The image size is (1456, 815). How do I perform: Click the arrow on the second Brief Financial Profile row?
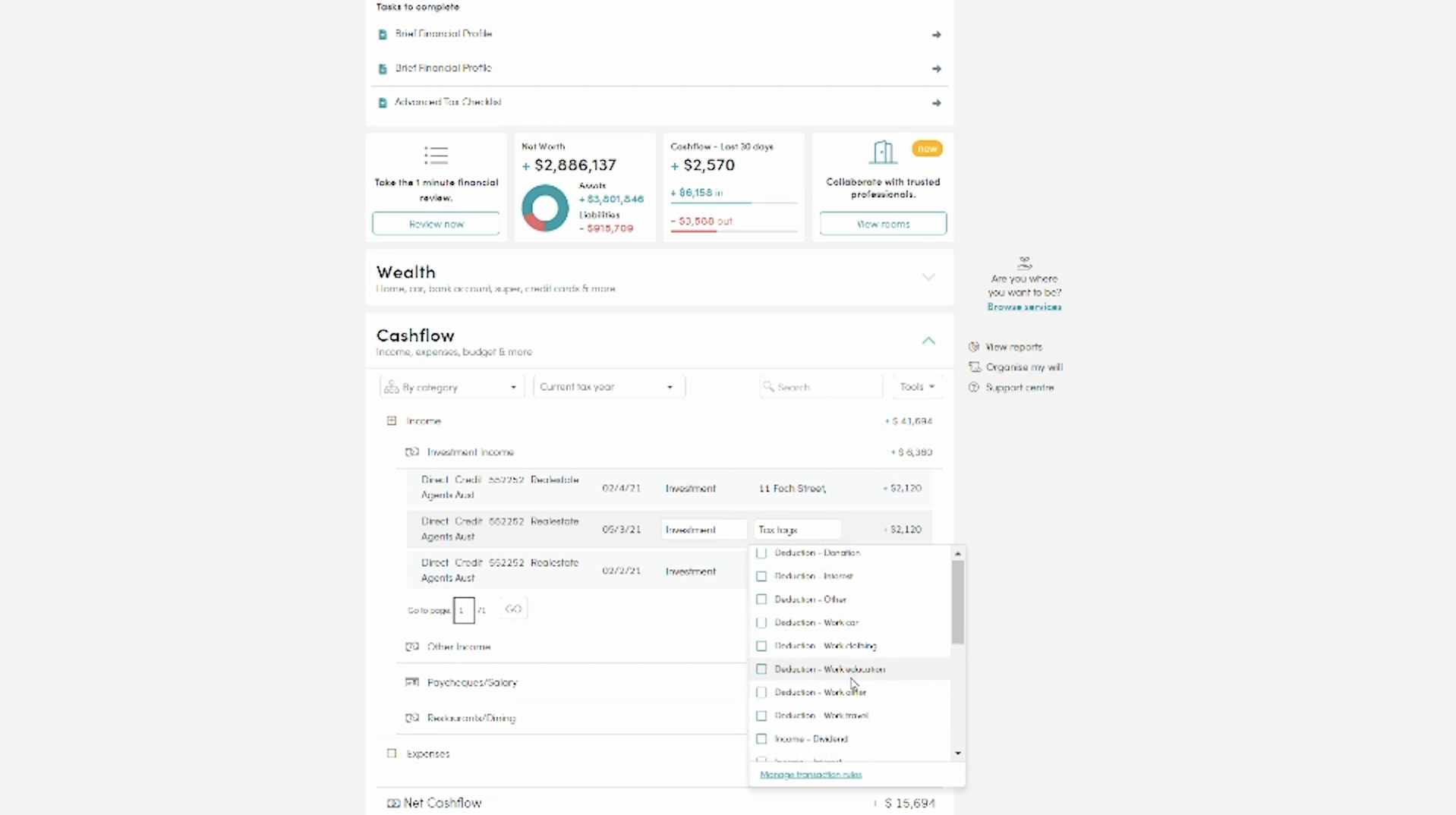(937, 69)
